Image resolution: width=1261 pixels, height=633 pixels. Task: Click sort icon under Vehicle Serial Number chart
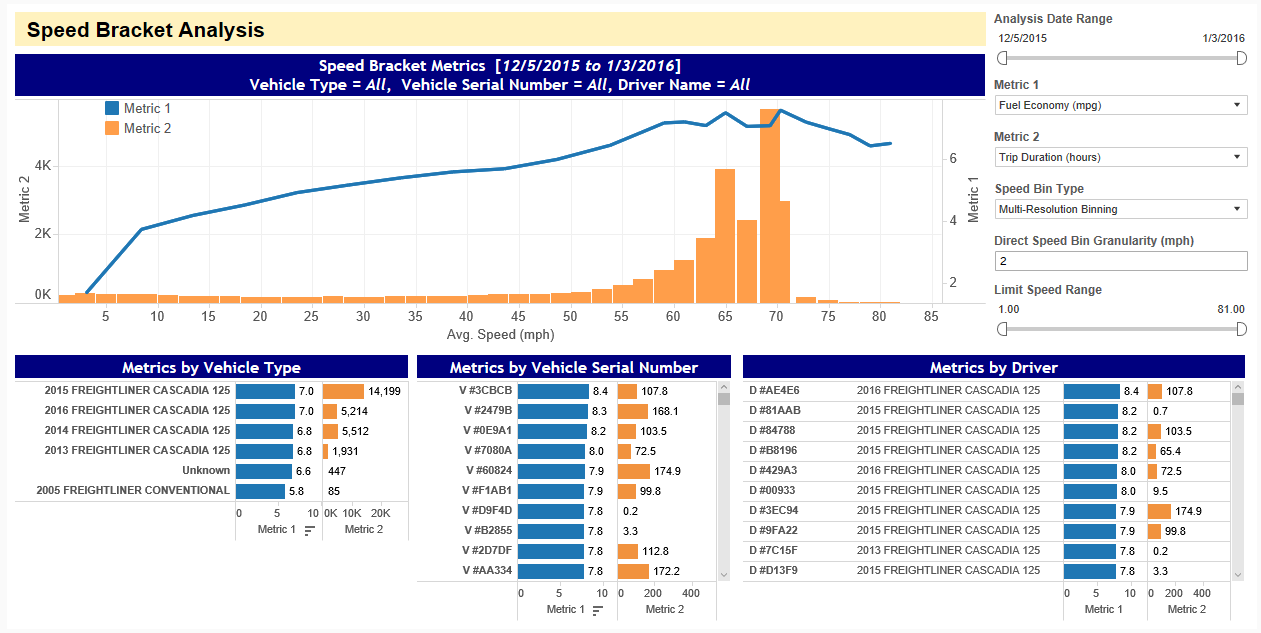point(598,610)
